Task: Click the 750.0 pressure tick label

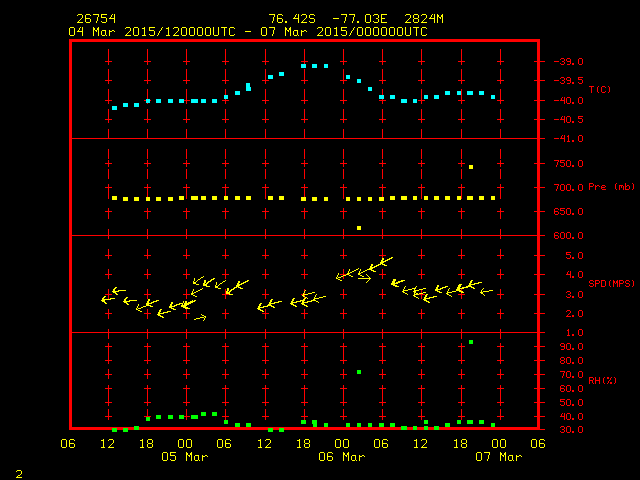Action: [x=569, y=164]
